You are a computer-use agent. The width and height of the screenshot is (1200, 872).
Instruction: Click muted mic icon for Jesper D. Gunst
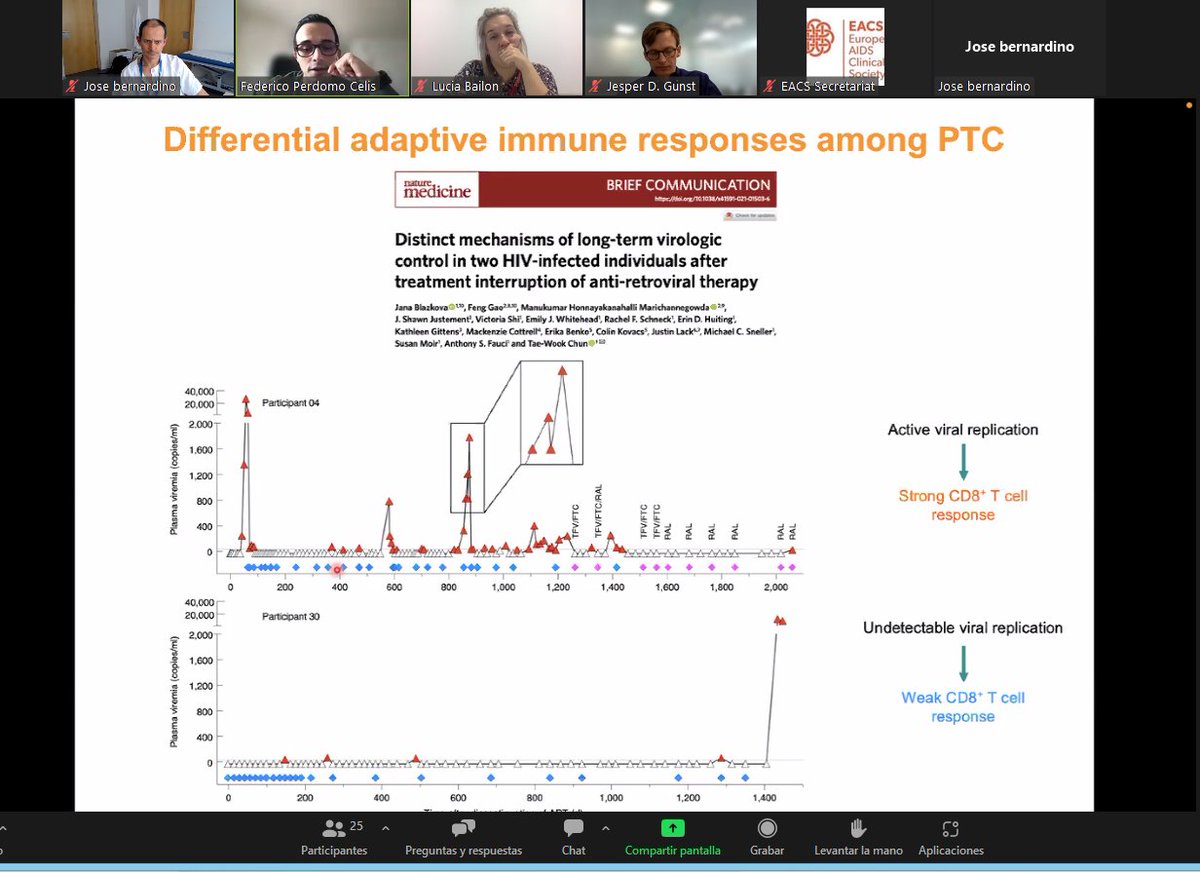coord(594,87)
